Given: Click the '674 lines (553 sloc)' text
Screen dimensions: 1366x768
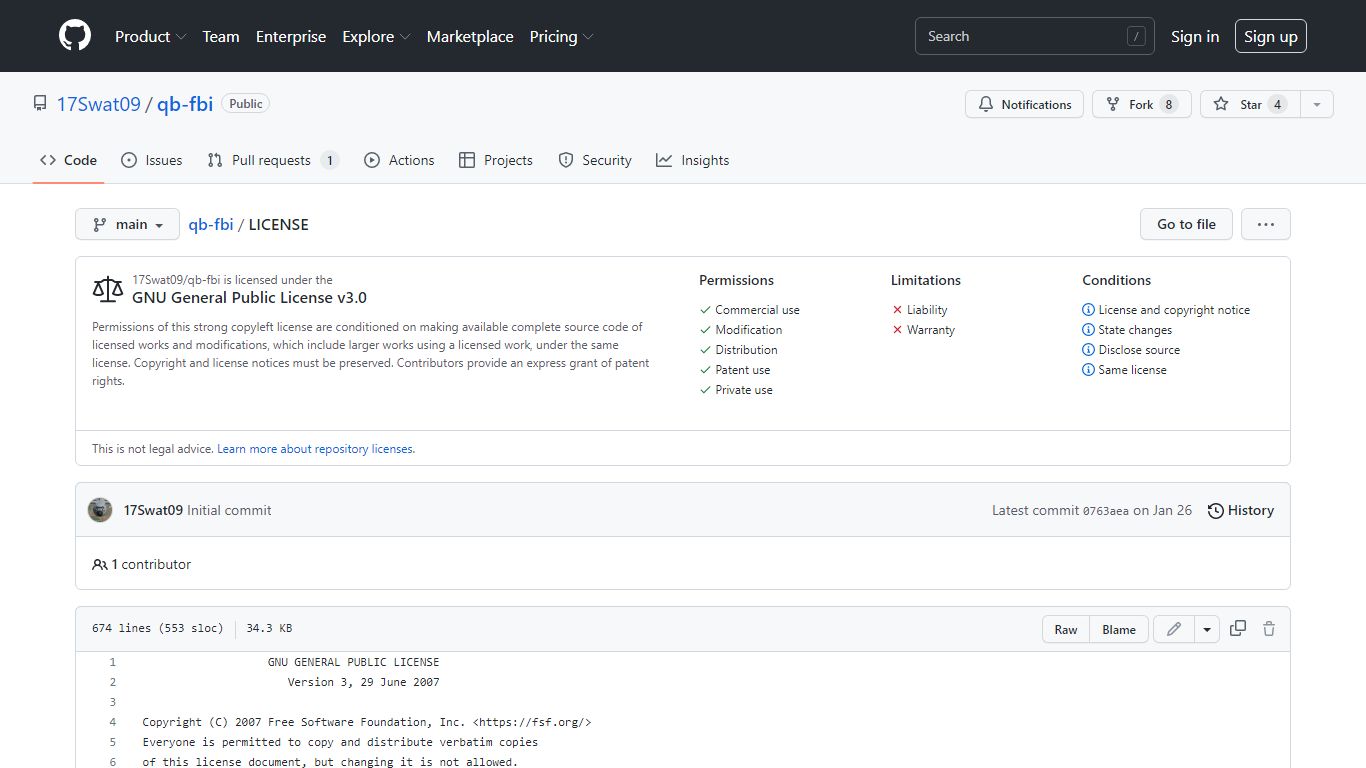Looking at the screenshot, I should (158, 629).
